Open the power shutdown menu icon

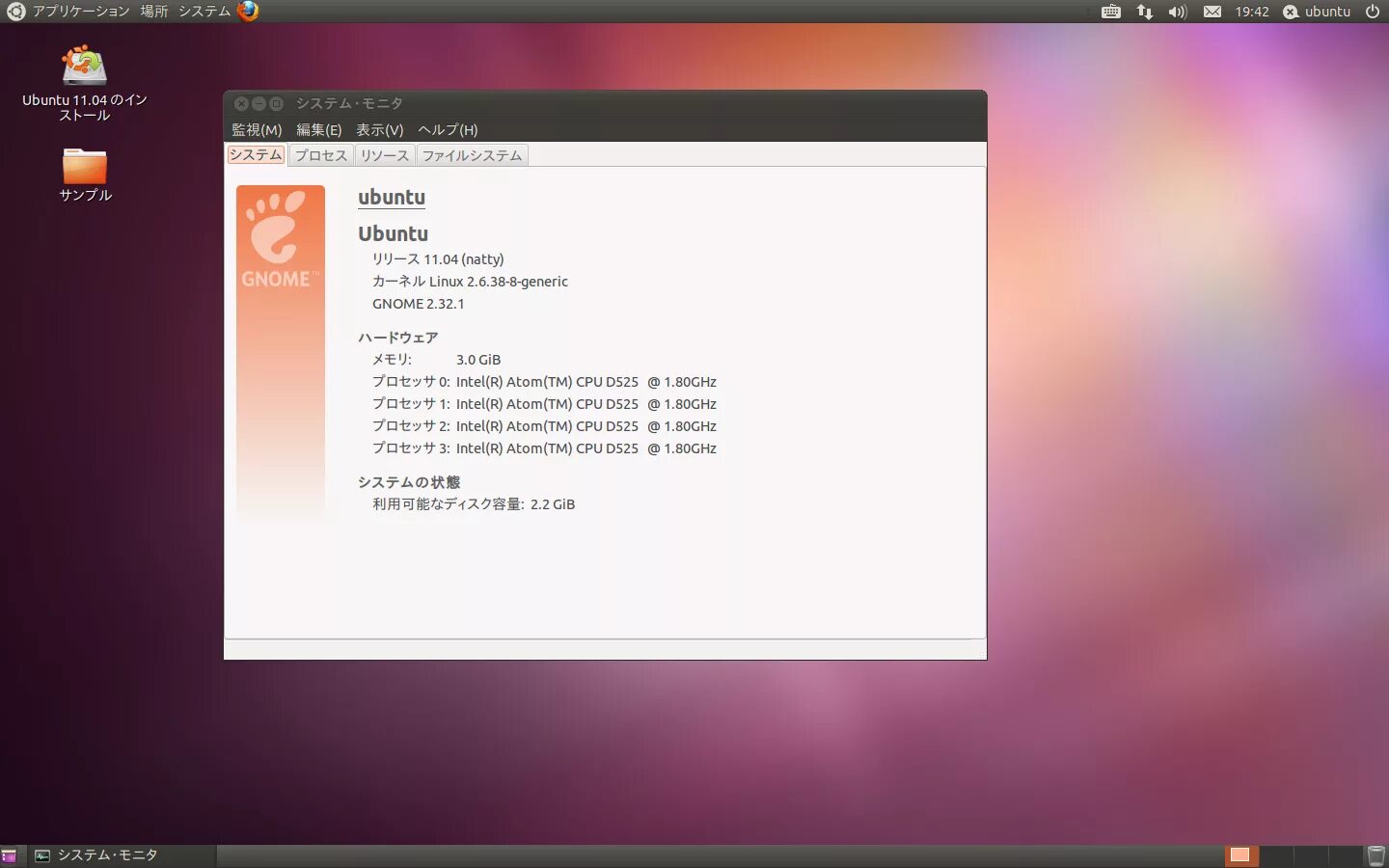pyautogui.click(x=1373, y=12)
